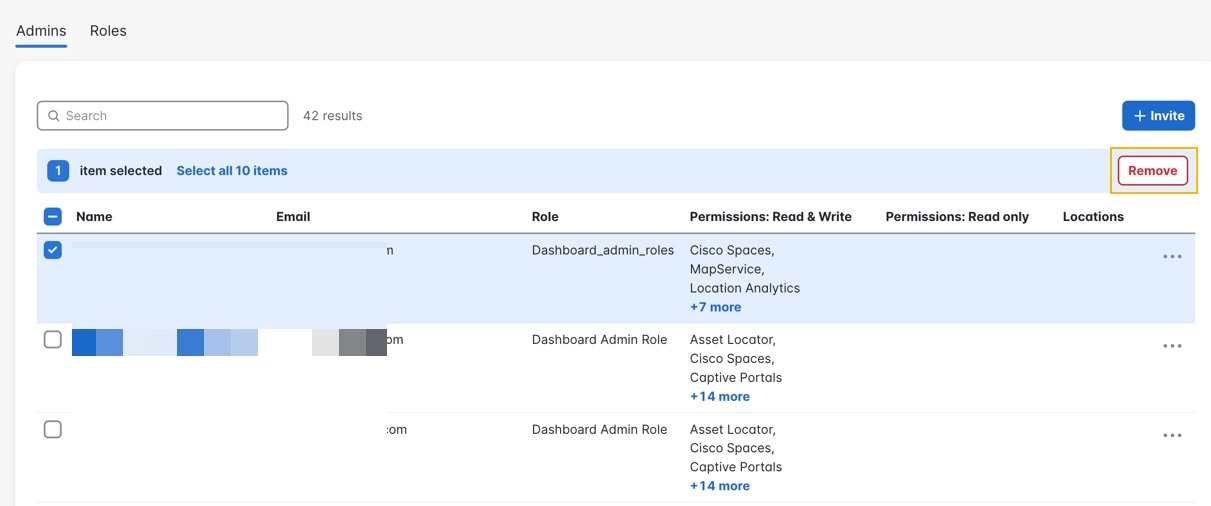
Task: Switch to the Roles tab
Action: point(108,31)
